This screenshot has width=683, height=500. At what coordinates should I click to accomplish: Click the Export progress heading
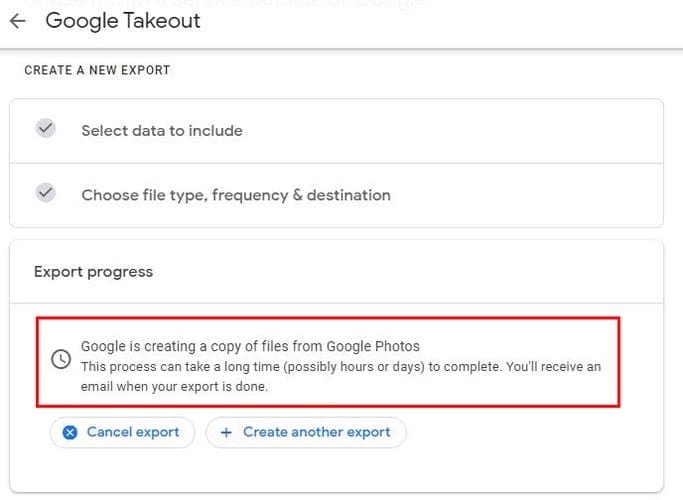coord(93,272)
